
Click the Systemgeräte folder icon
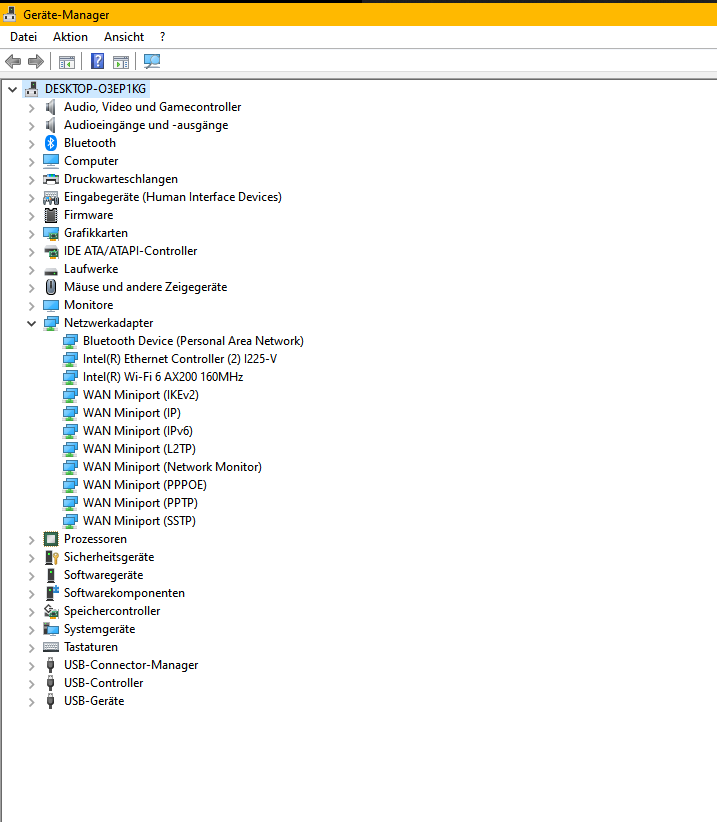[x=51, y=629]
